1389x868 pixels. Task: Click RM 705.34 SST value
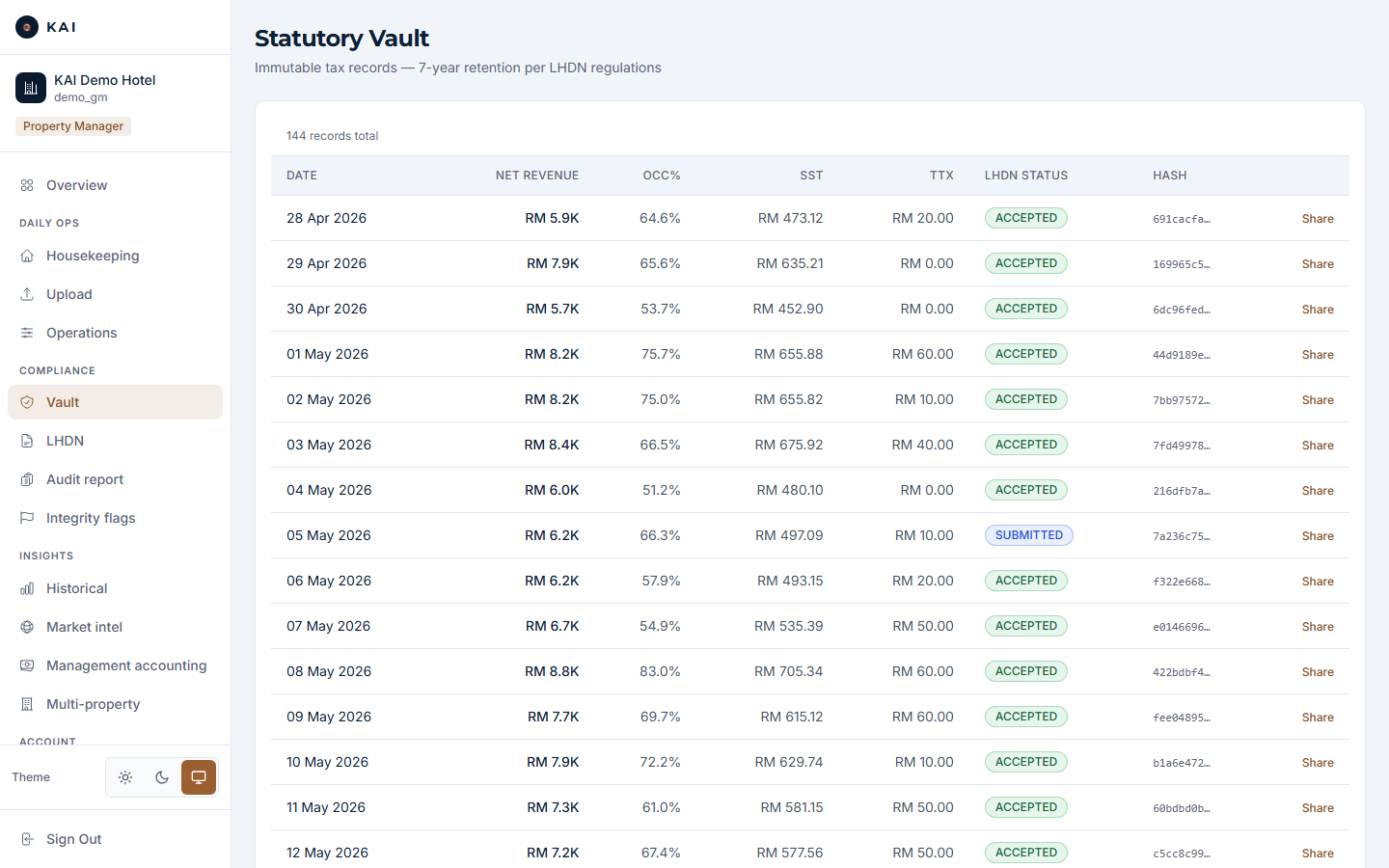click(789, 671)
